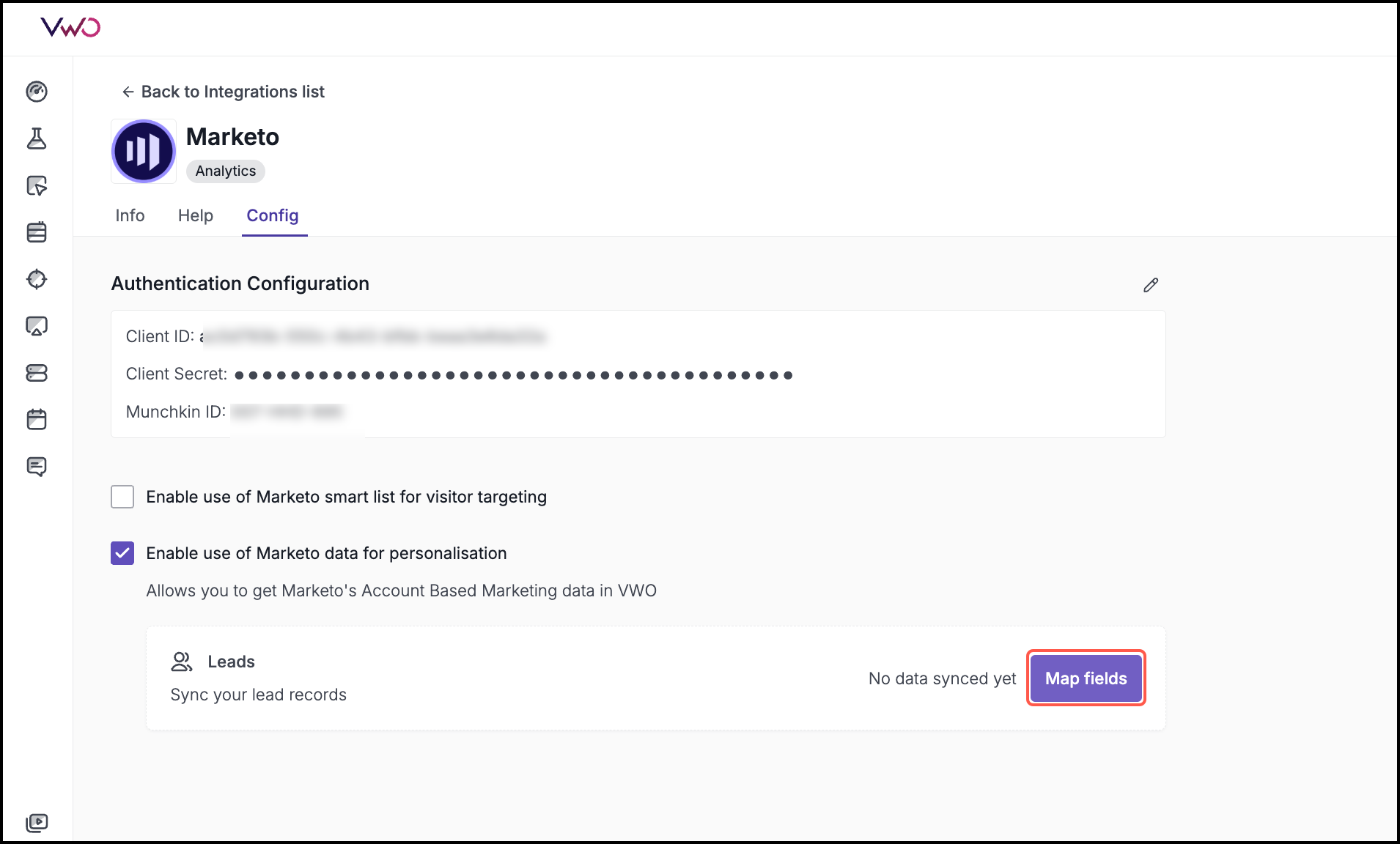Open the insights cursor-click icon in sidebar
The image size is (1400, 844).
pos(37,185)
